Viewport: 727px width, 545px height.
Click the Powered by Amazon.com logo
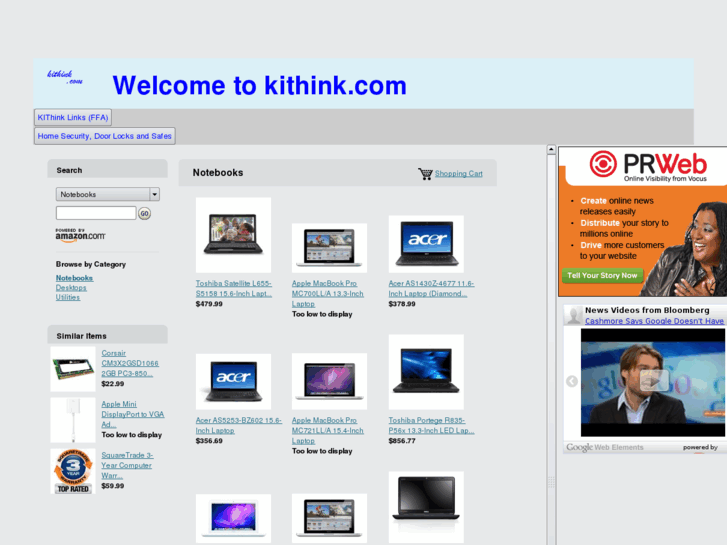80,235
